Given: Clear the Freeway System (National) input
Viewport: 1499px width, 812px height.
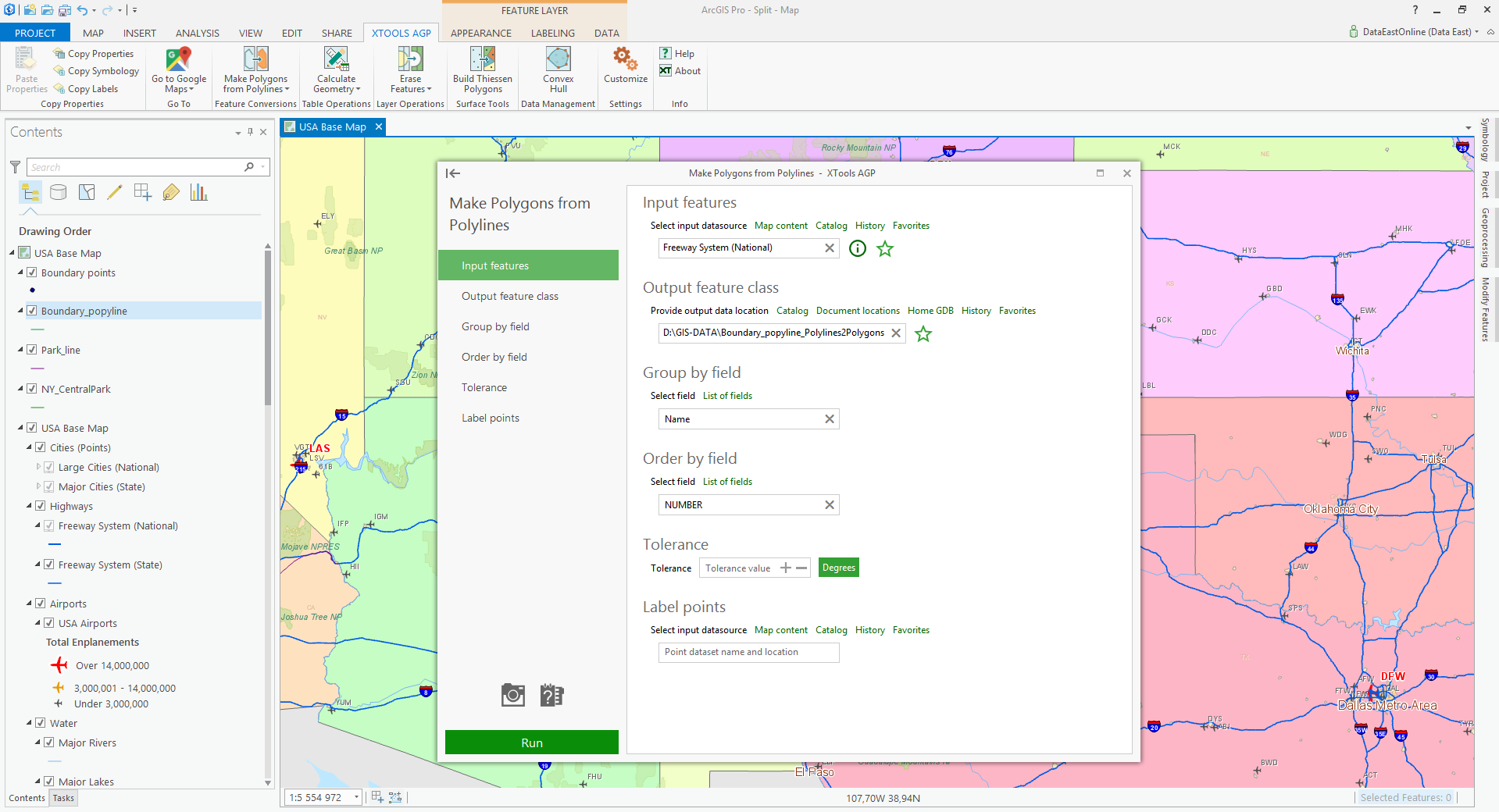Looking at the screenshot, I should point(830,248).
